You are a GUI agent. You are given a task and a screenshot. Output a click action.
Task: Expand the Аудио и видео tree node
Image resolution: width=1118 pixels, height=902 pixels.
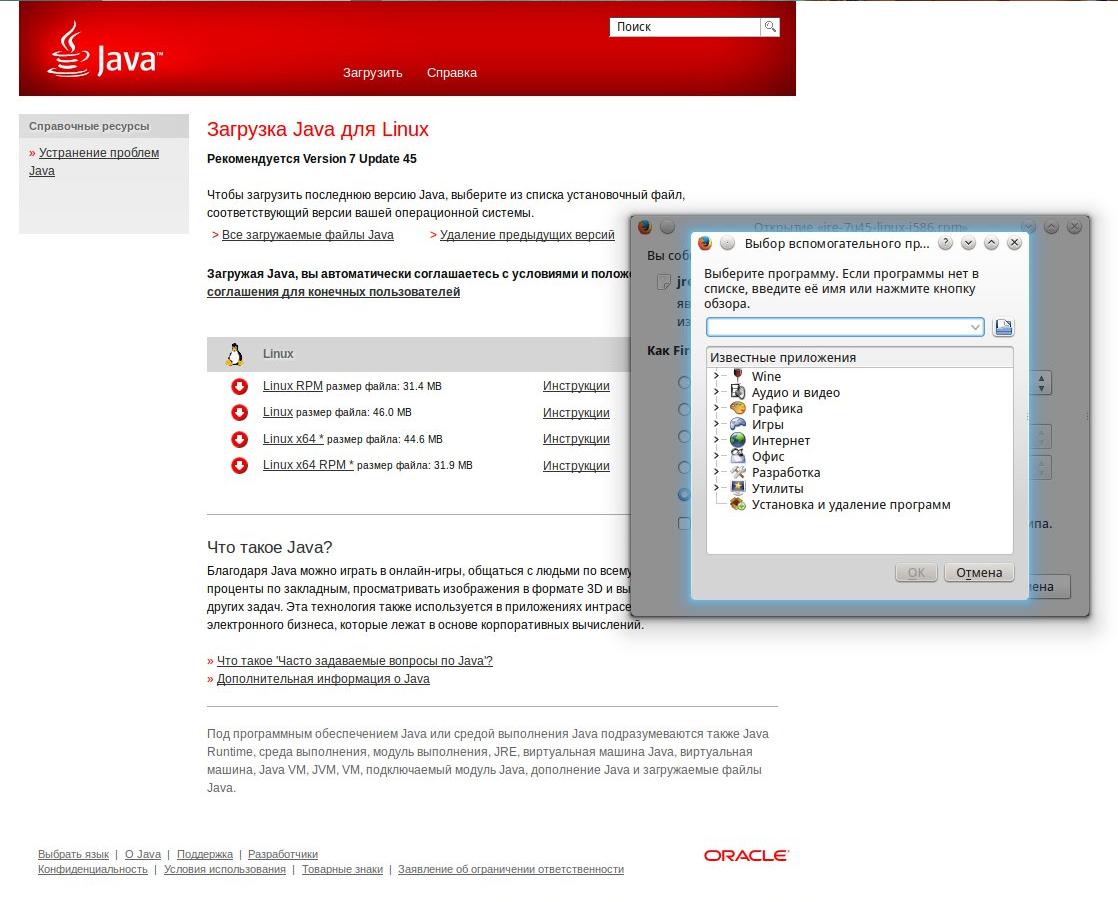(717, 391)
